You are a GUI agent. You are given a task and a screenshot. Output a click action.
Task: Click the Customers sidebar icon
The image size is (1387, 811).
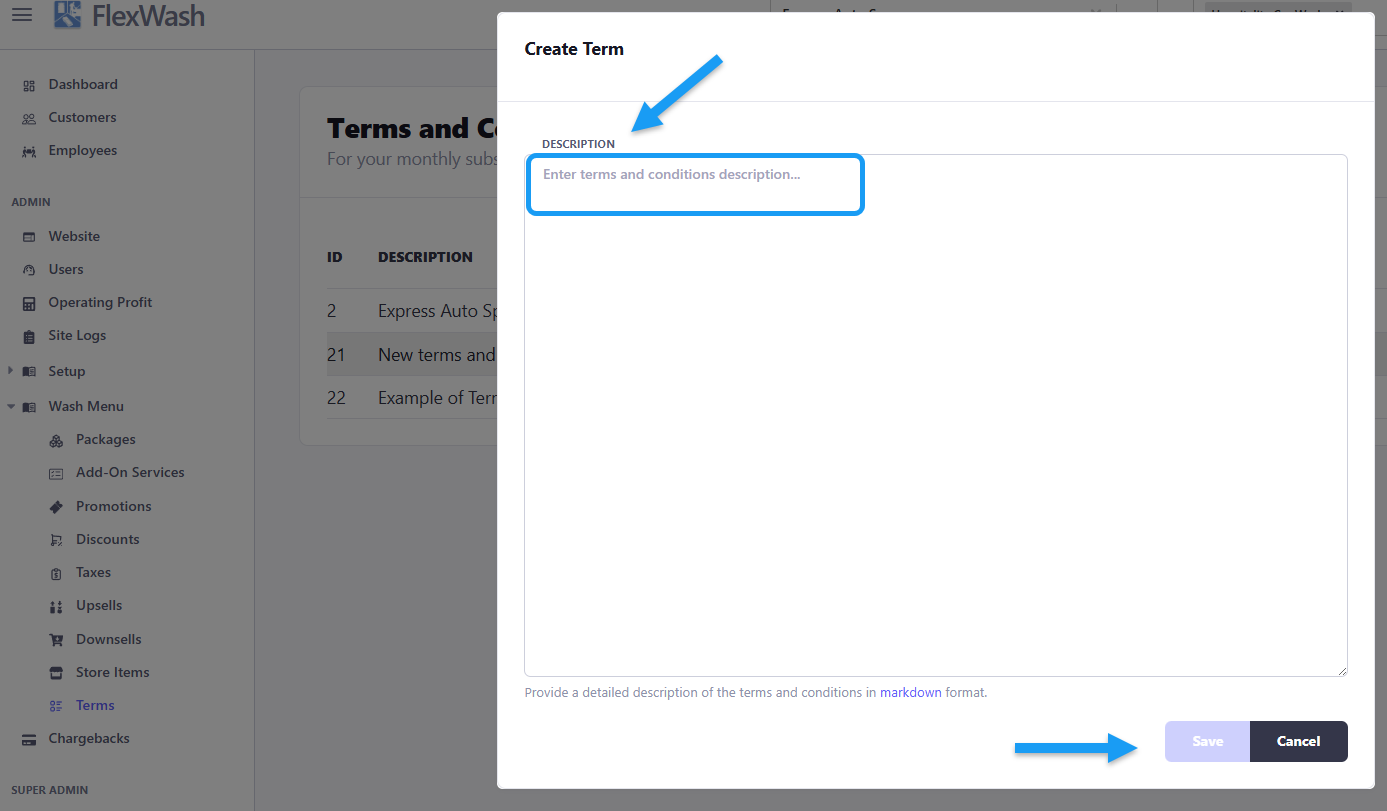29,118
